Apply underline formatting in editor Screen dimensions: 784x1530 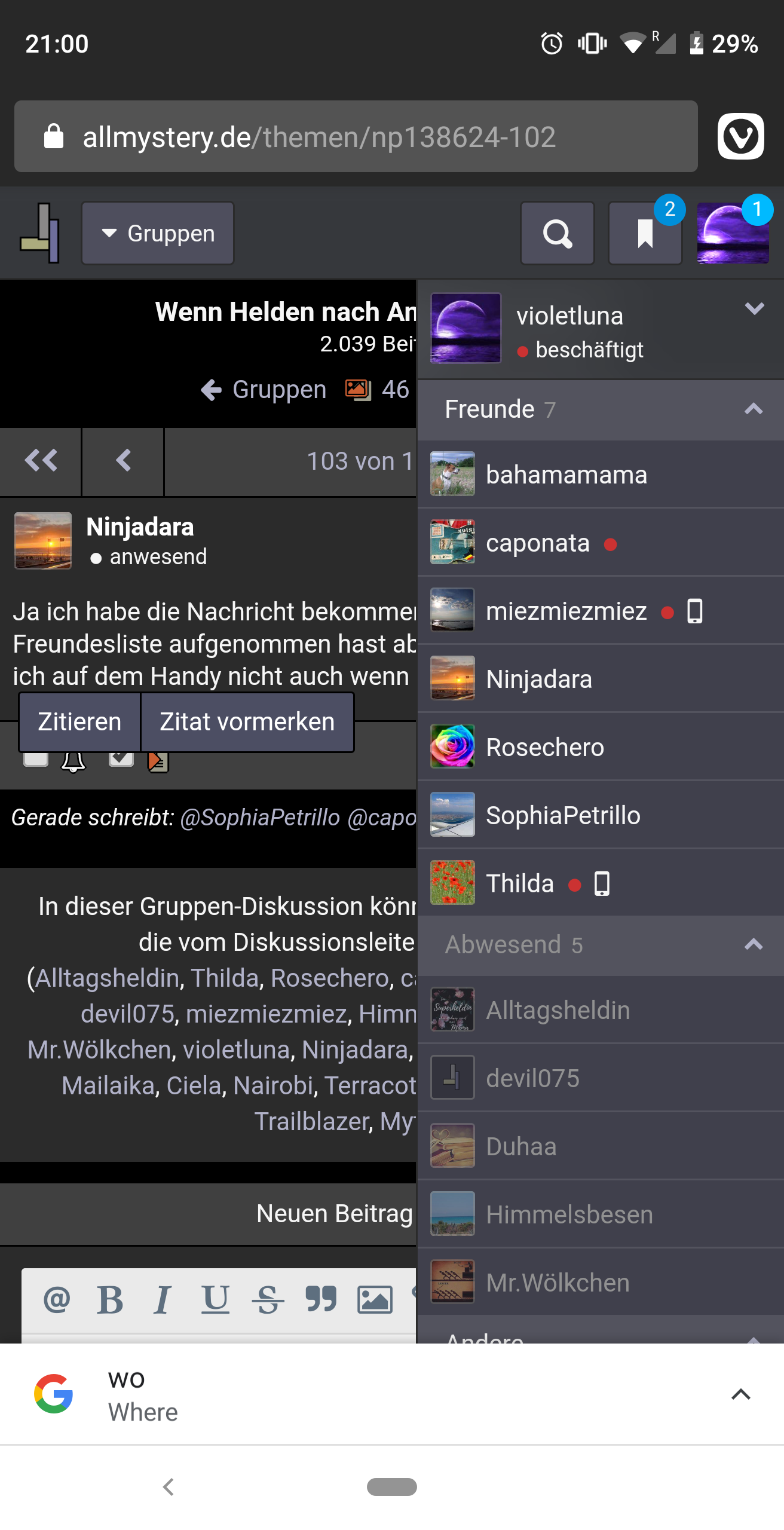[215, 1299]
